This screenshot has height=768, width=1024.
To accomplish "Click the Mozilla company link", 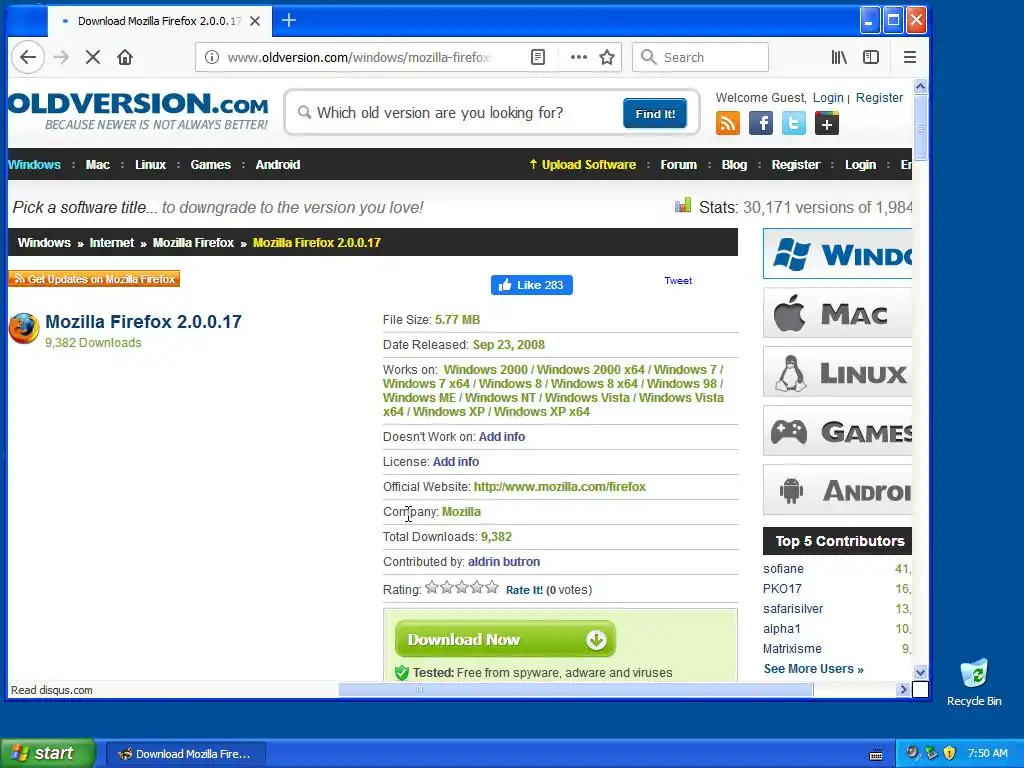I will (x=461, y=511).
